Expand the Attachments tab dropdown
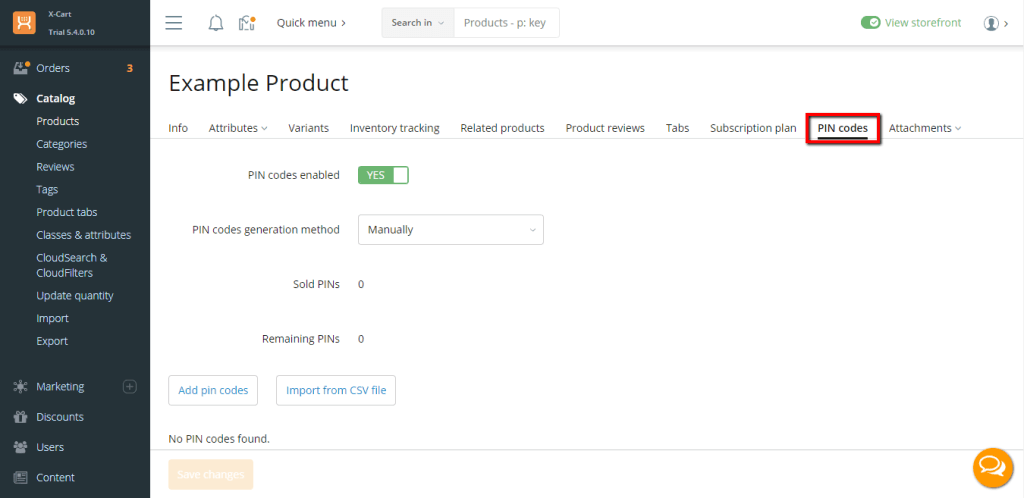1024x498 pixels. [x=925, y=128]
